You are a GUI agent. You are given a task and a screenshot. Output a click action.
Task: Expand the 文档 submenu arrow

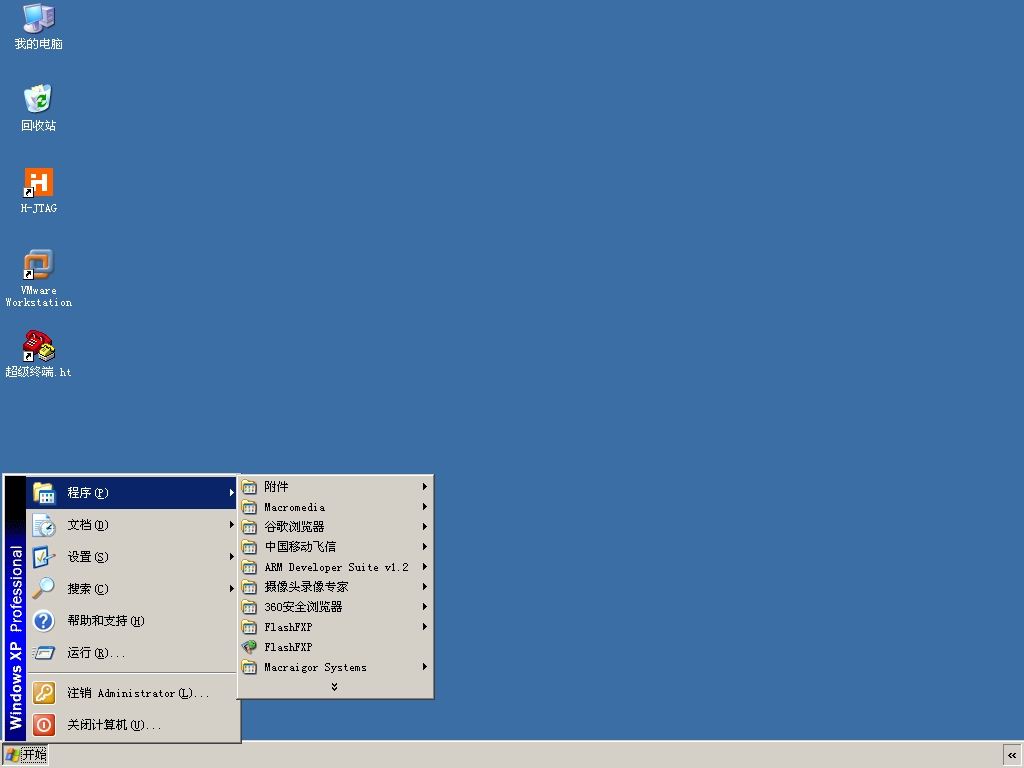point(231,525)
